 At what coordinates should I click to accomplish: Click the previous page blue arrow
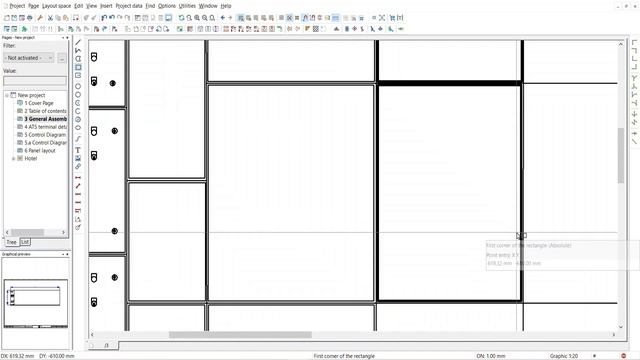coord(223,18)
